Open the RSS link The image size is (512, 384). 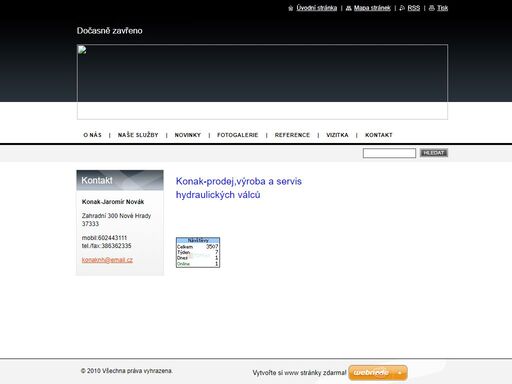click(x=414, y=8)
